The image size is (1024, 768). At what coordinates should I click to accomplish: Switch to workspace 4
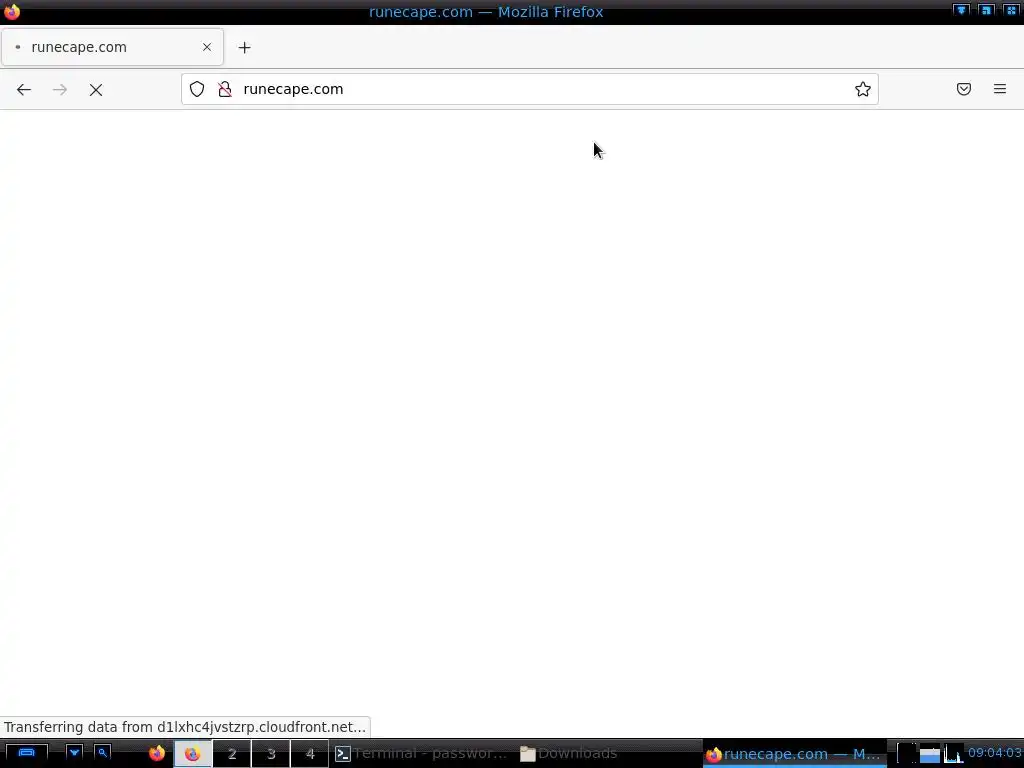[x=310, y=754]
